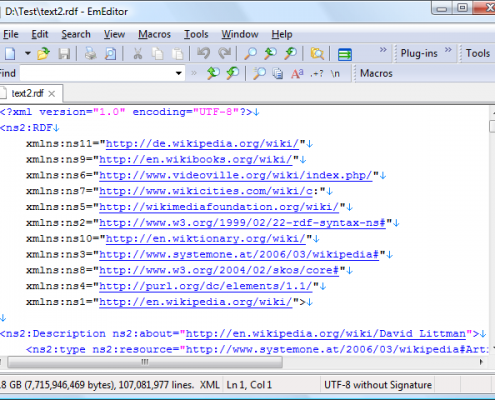The image size is (495, 400).
Task: Click the Plug-ins toolbar label
Action: point(419,53)
